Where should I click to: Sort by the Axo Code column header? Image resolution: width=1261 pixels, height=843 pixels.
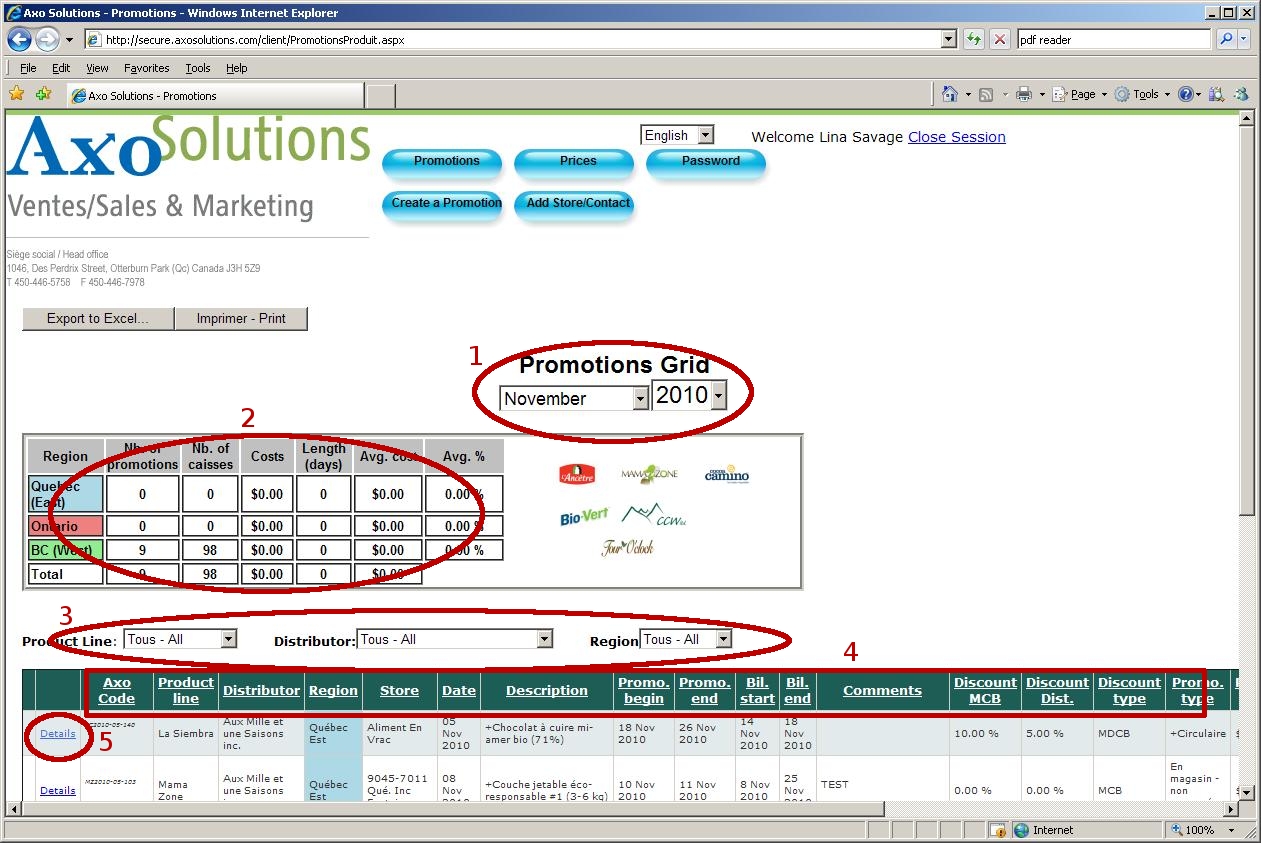click(117, 690)
